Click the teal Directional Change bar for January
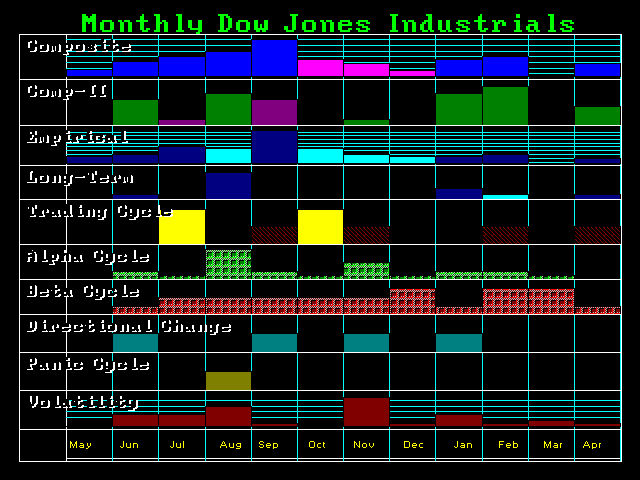The height and width of the screenshot is (480, 640). pos(459,343)
